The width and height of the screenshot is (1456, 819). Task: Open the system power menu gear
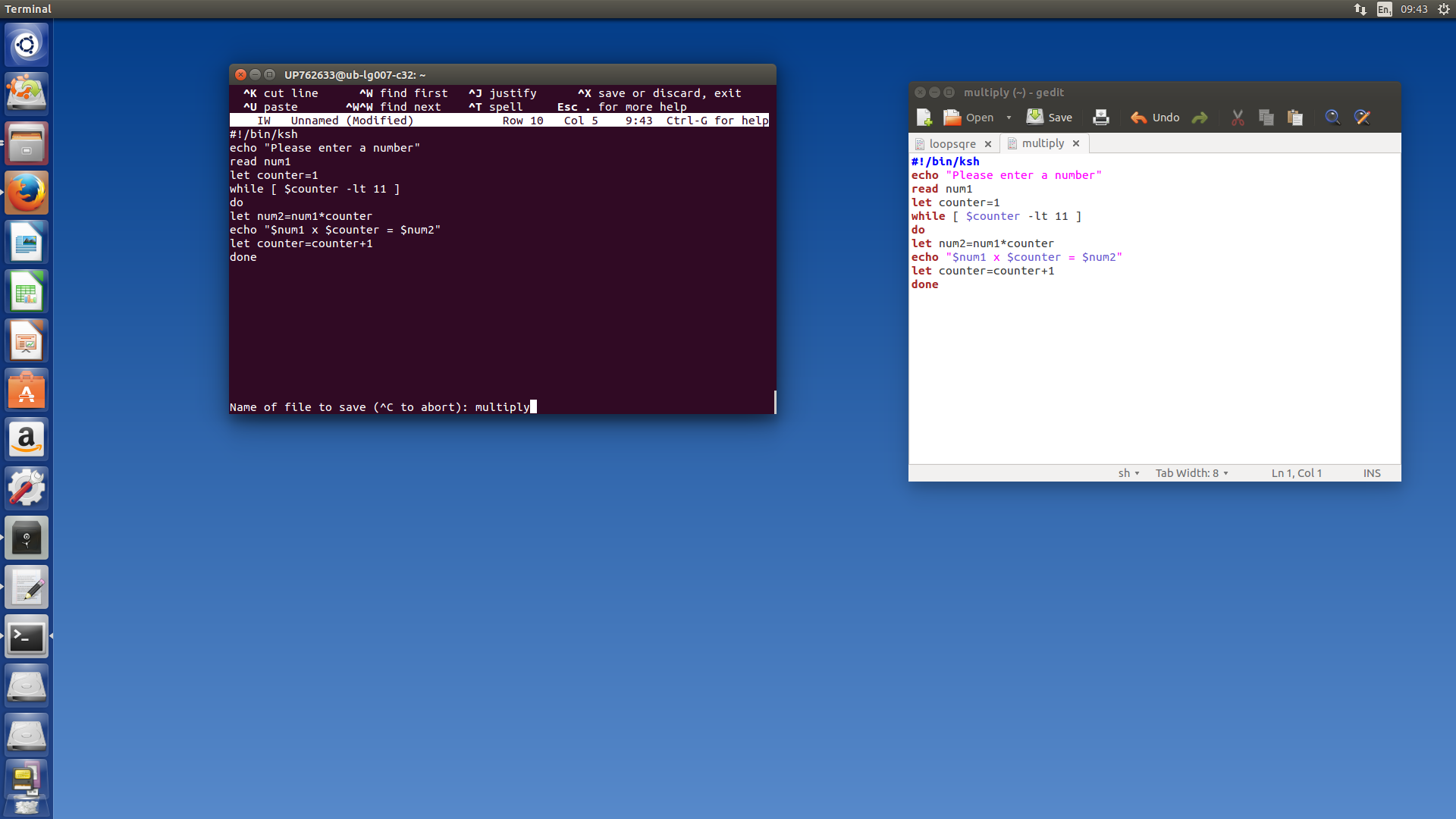click(1444, 9)
